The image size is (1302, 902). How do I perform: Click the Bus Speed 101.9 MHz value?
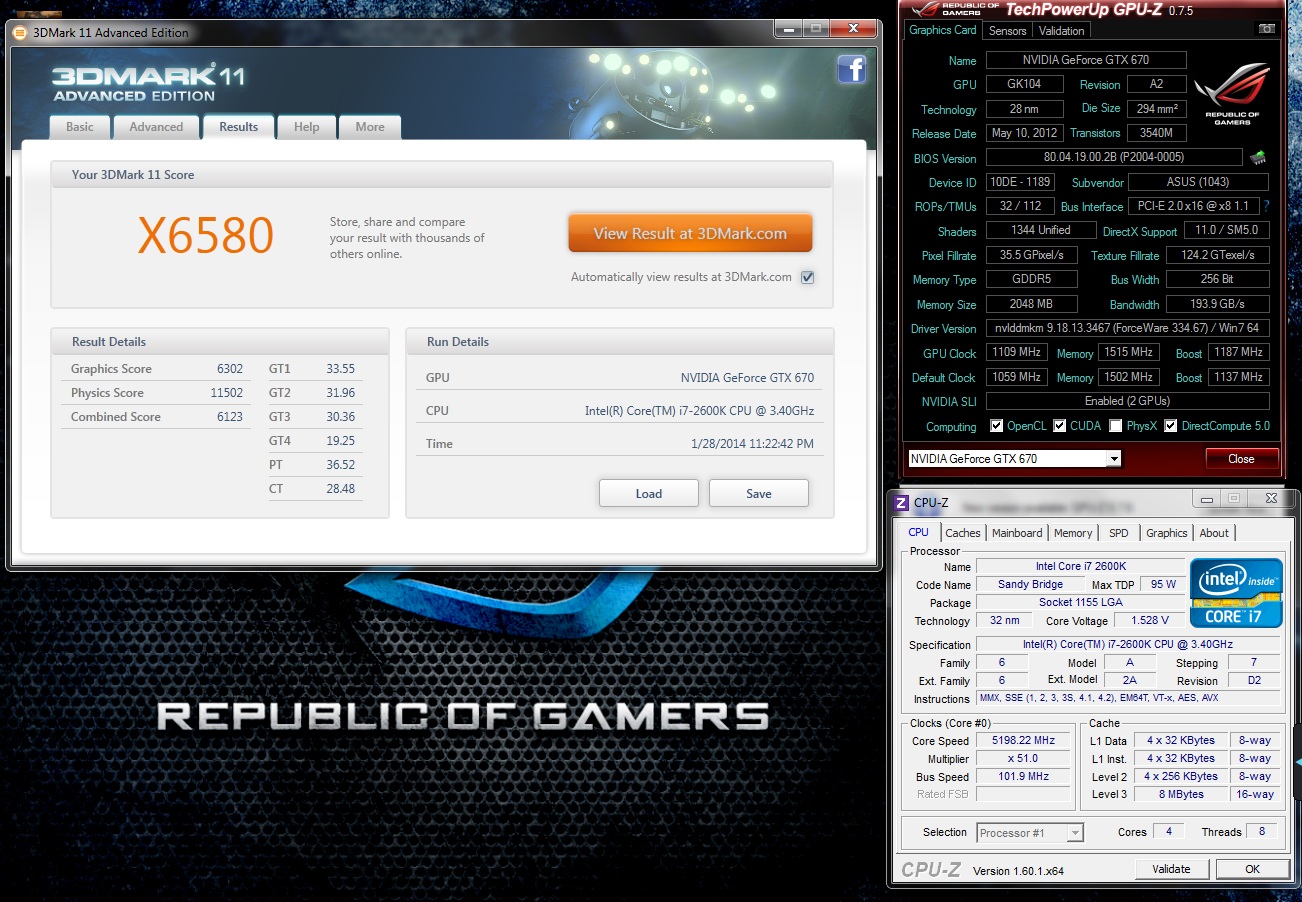coord(1025,776)
